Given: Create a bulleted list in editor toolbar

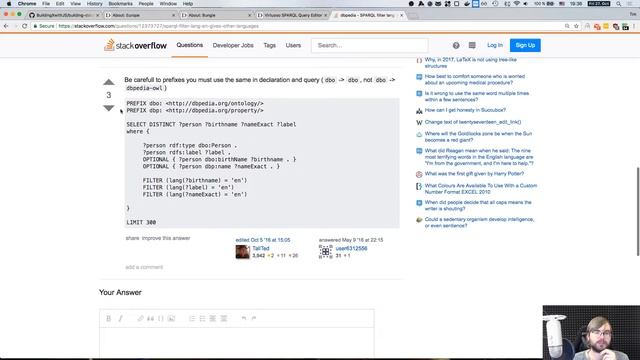Looking at the screenshot, I should (202, 318).
